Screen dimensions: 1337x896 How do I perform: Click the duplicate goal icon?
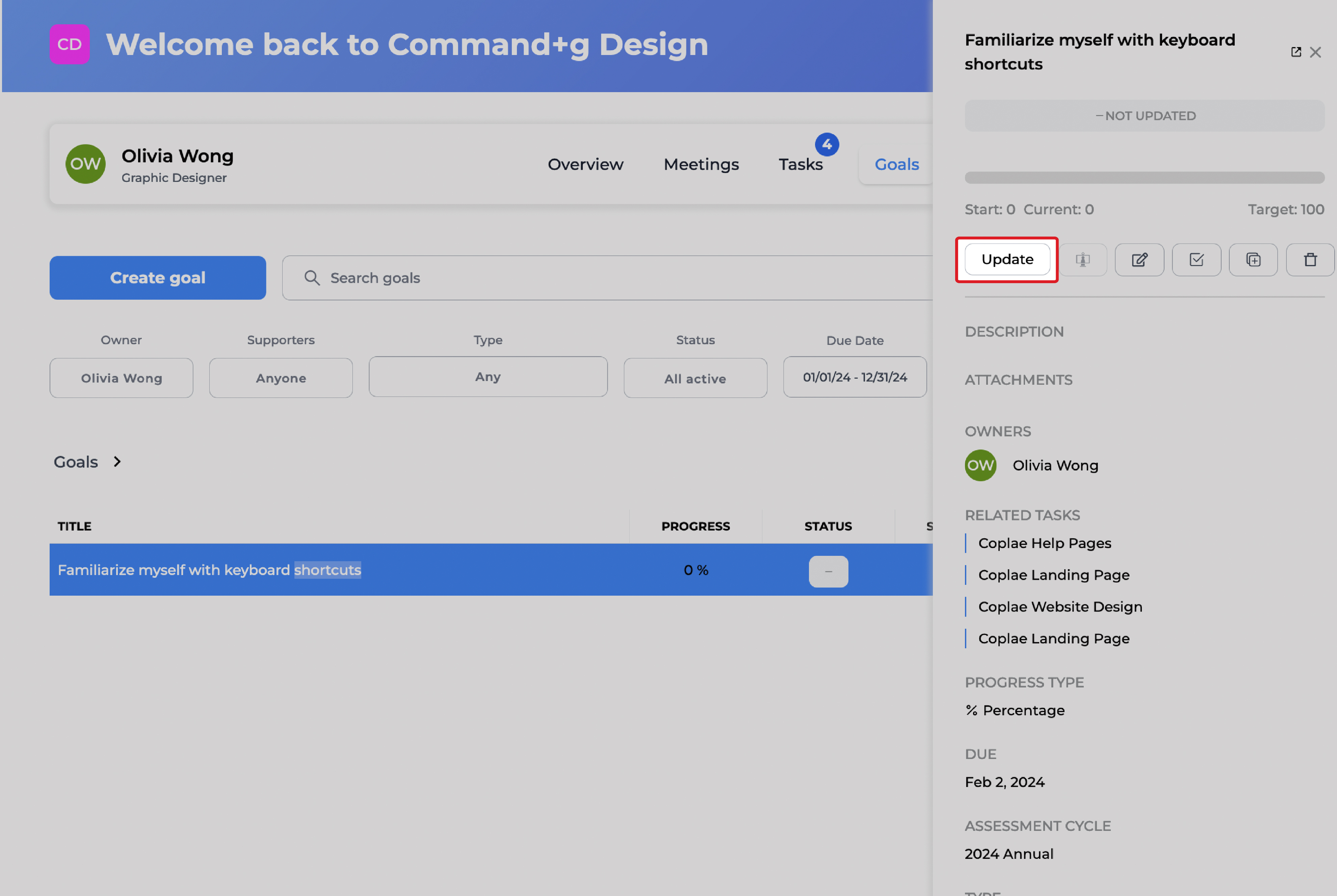click(x=1253, y=260)
